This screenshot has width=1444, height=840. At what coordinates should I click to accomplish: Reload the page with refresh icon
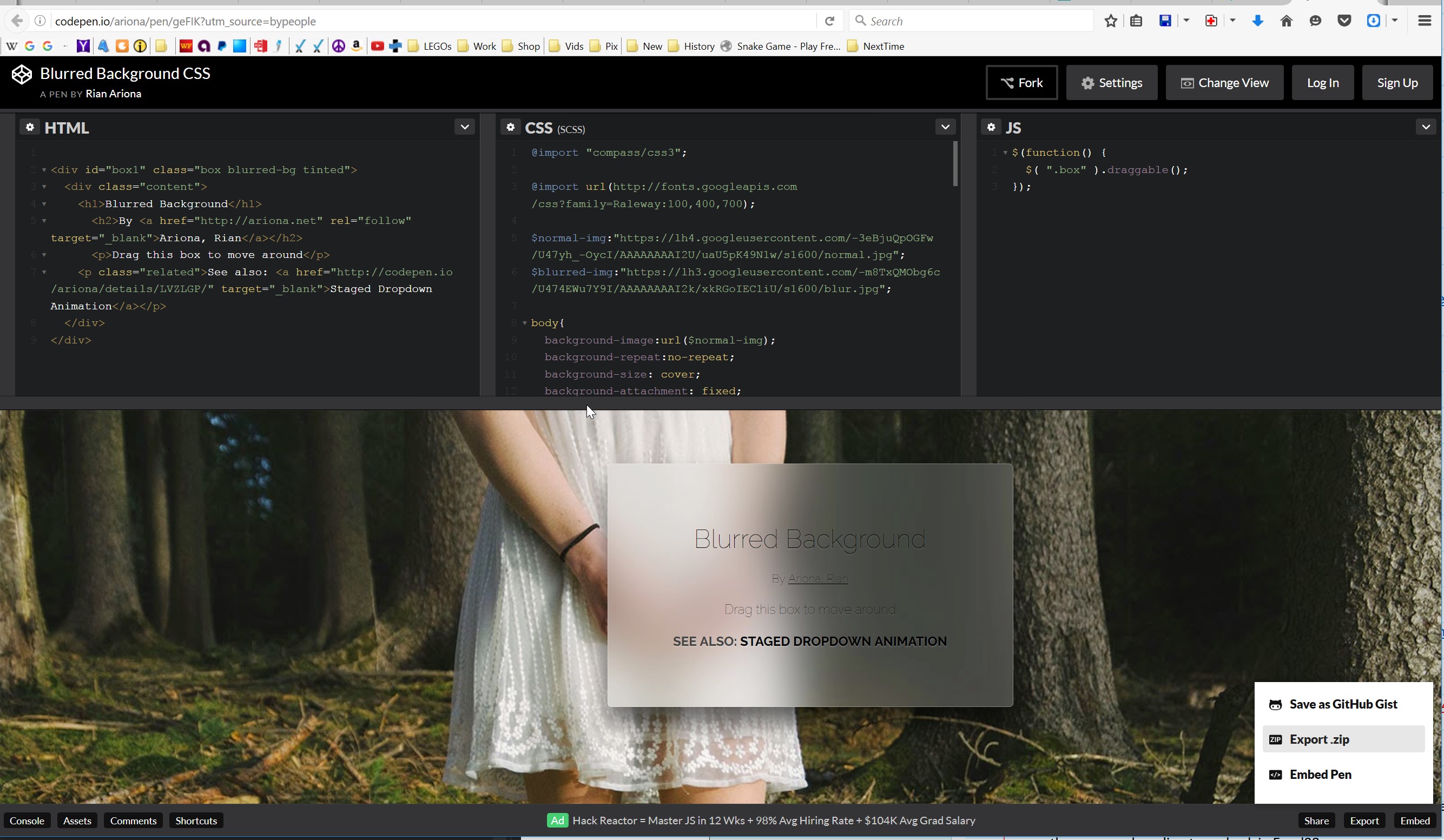pos(829,21)
